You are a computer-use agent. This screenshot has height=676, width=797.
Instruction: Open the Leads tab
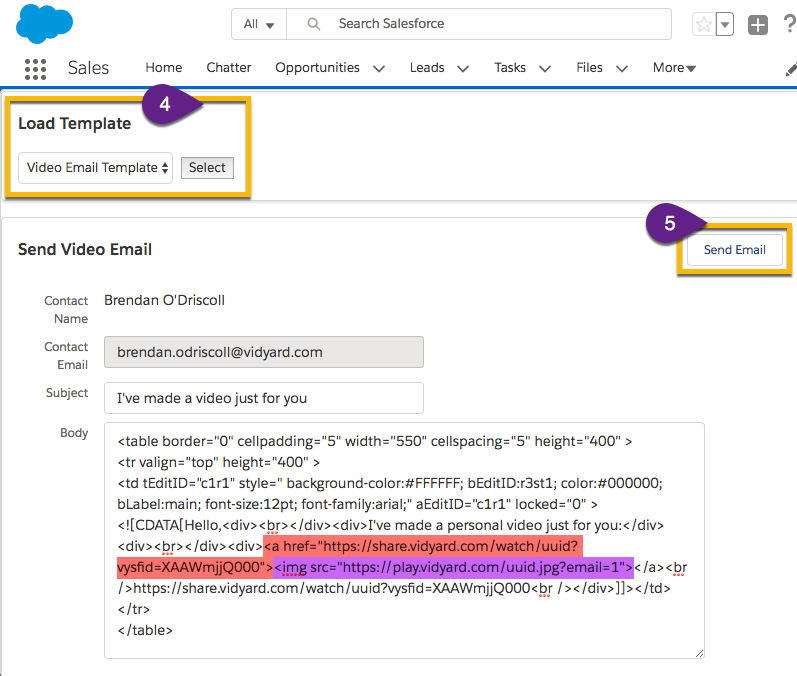[427, 68]
